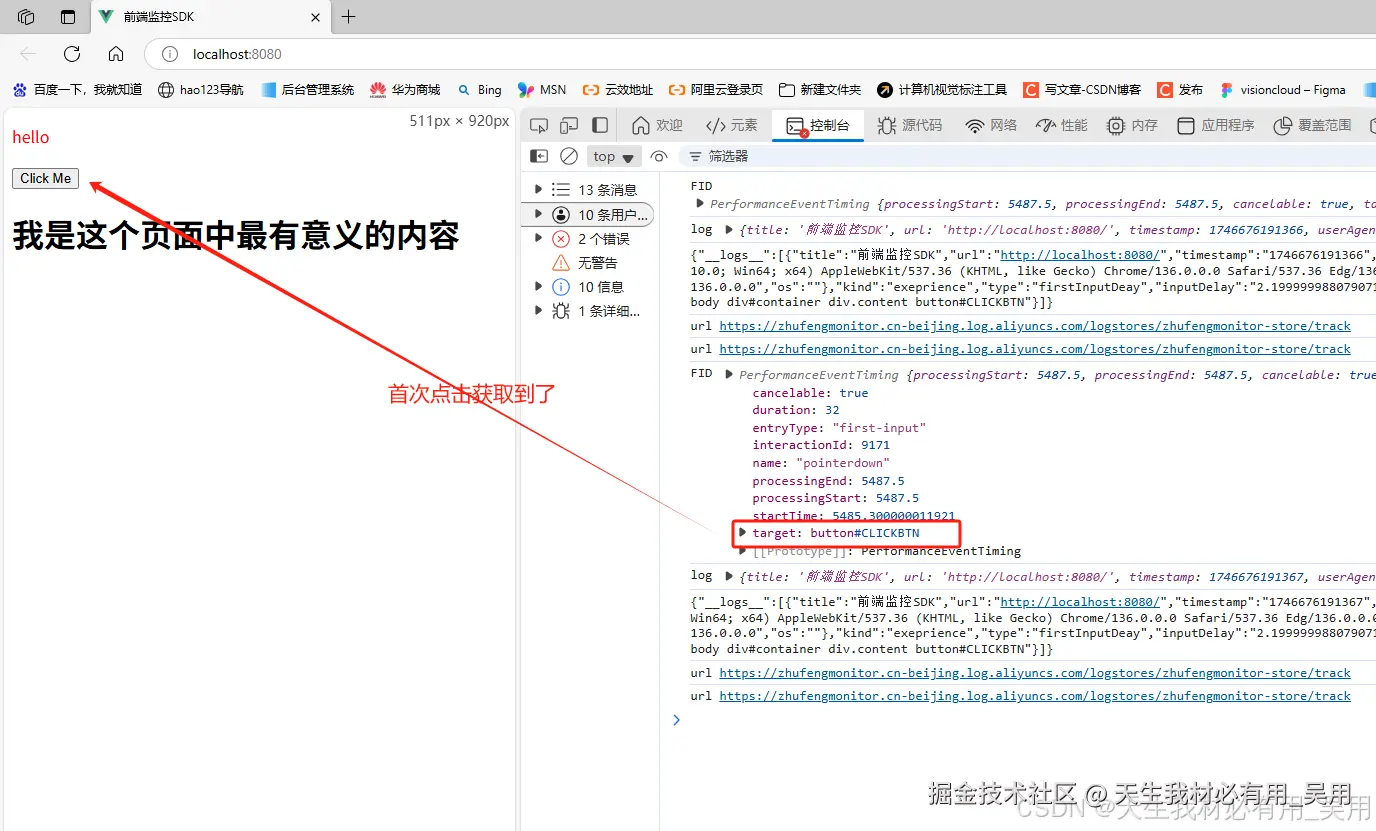This screenshot has width=1376, height=831.
Task: Select the 10 信息 info group
Action: 590,286
